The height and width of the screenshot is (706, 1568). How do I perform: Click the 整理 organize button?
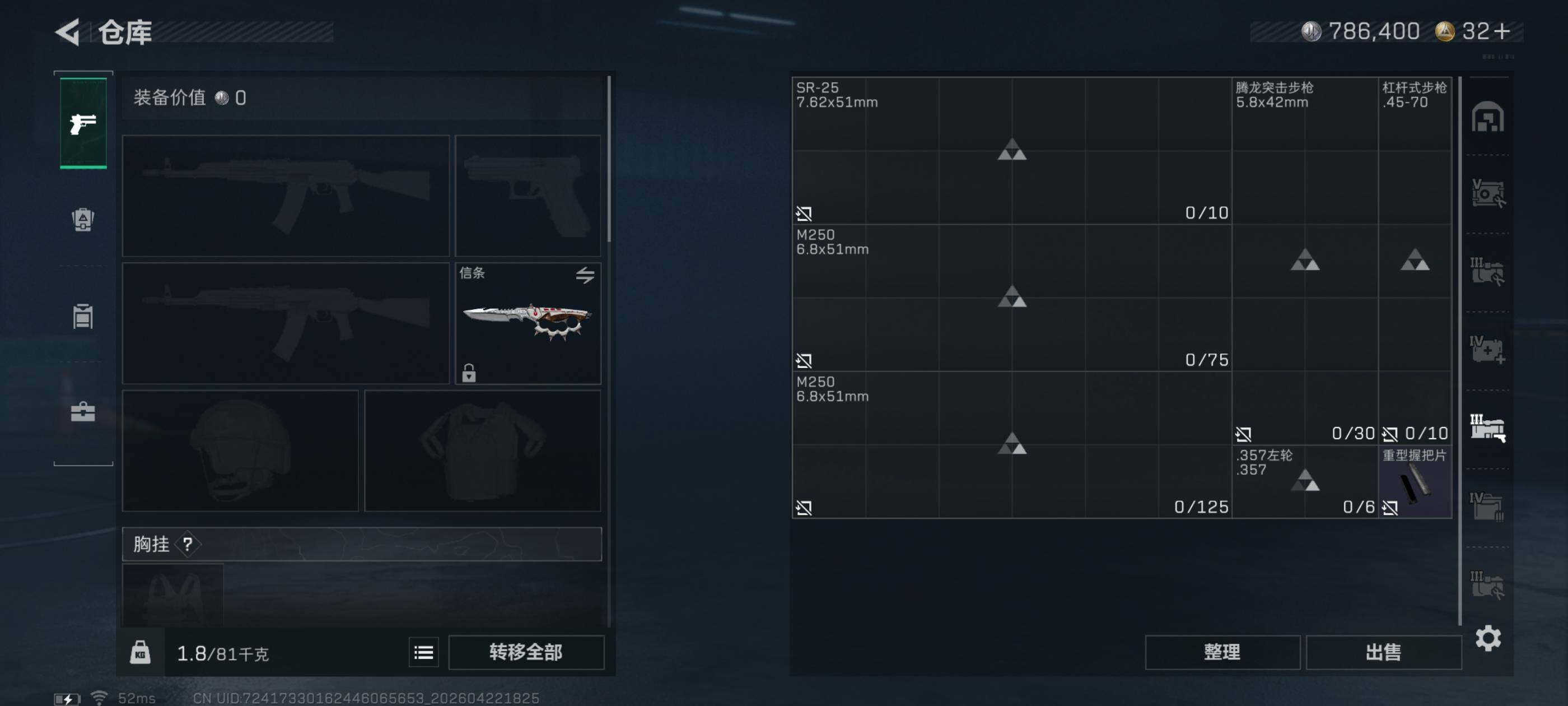1222,652
